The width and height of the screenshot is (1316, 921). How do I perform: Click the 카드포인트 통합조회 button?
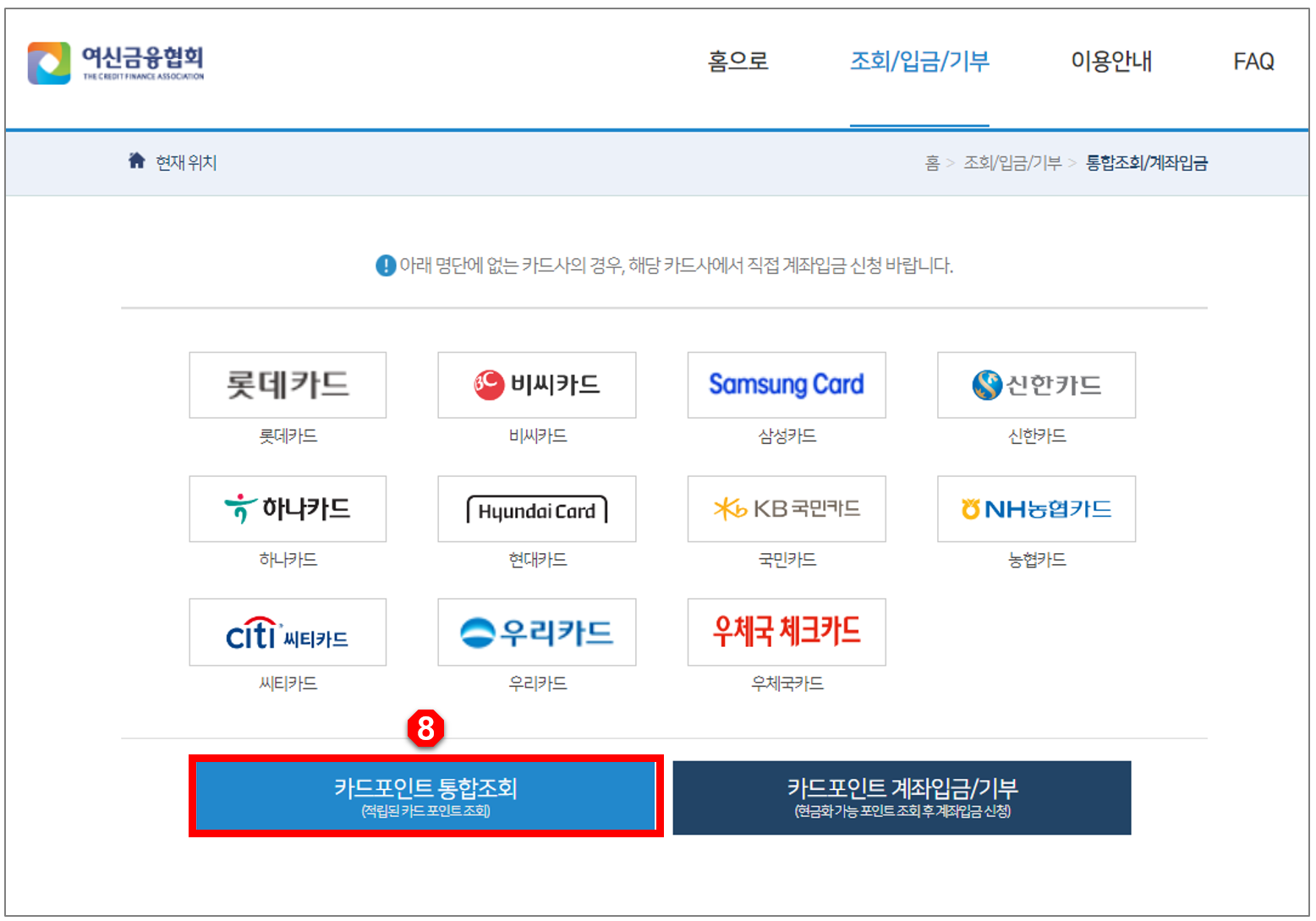pos(425,797)
